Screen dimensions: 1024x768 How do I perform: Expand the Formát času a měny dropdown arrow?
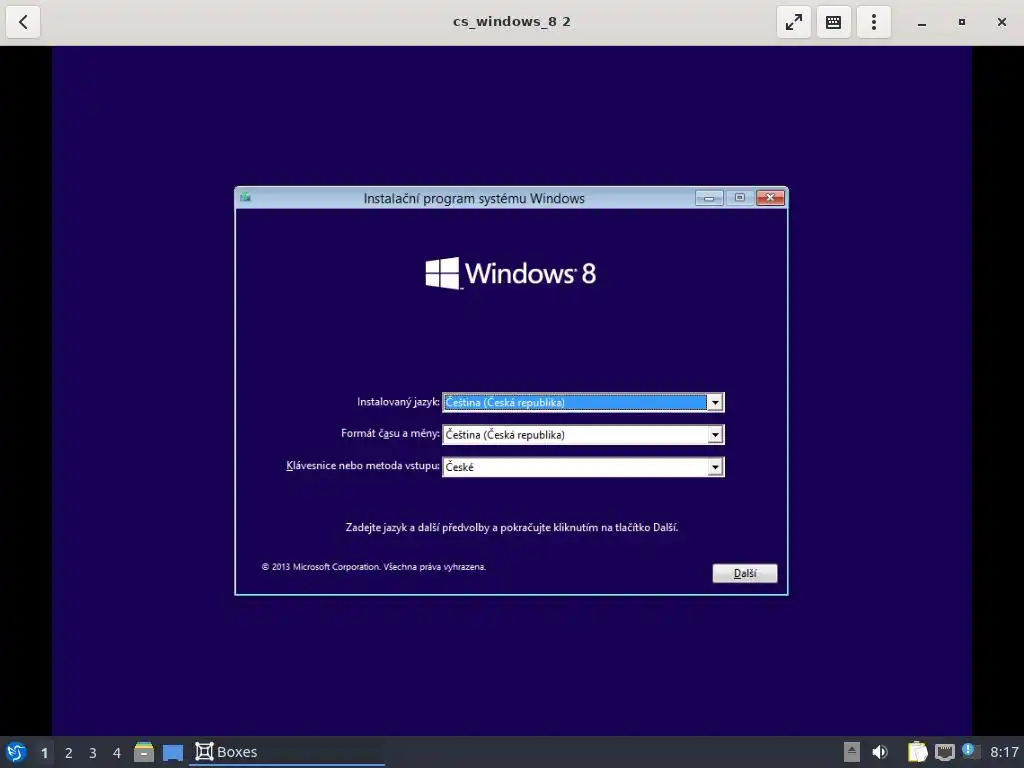click(715, 434)
